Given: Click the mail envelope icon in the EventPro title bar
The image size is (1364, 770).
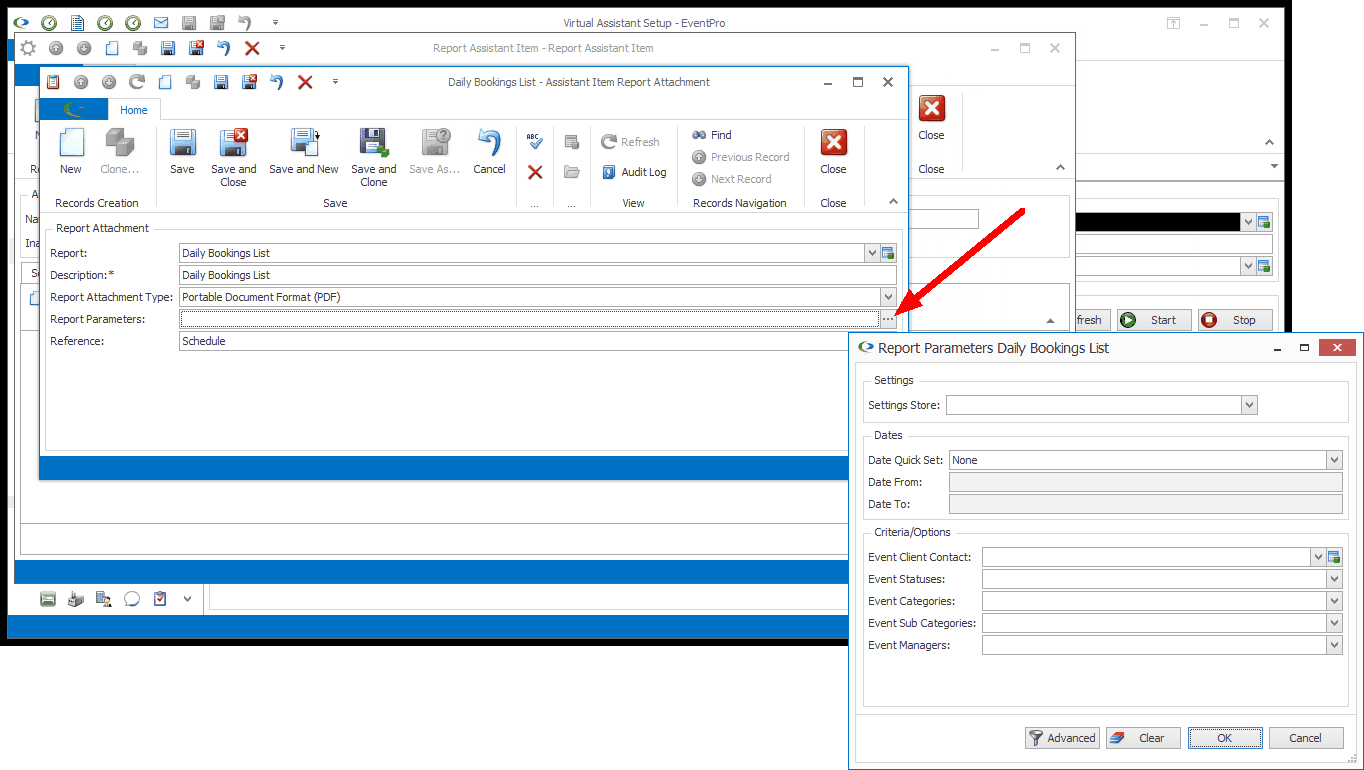Looking at the screenshot, I should tap(161, 22).
